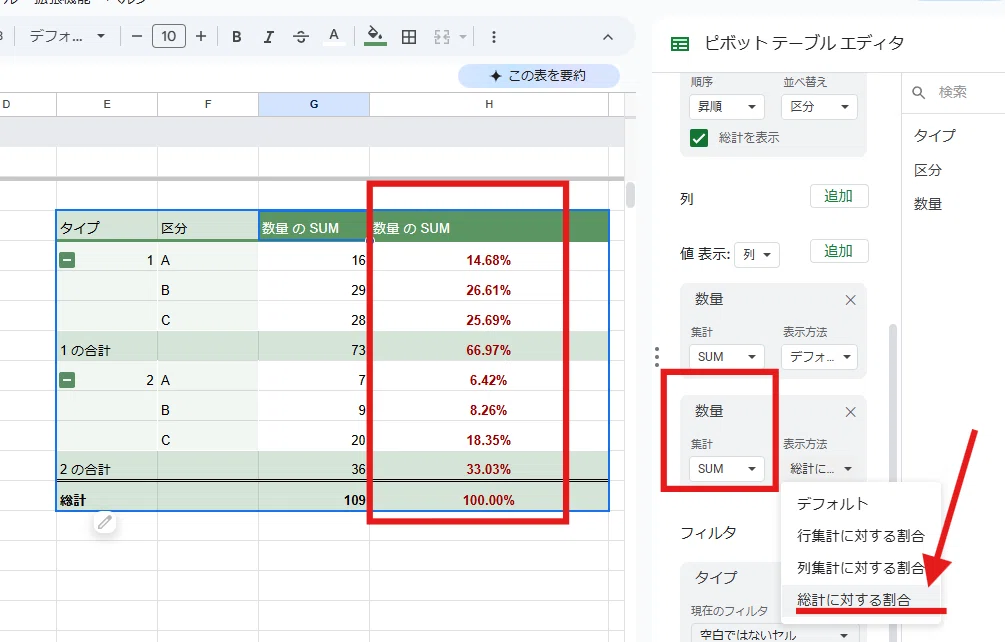Open the 値 表示 dropdown showing 列
The width and height of the screenshot is (1005, 642).
tap(757, 254)
